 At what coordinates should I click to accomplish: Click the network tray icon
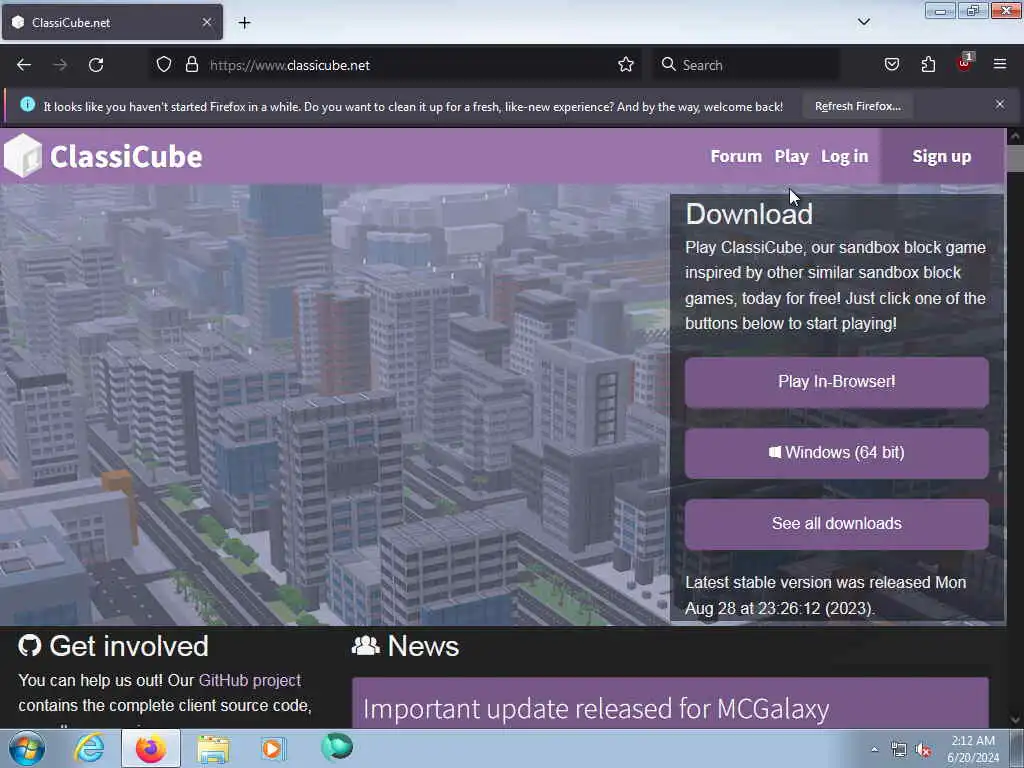pos(899,750)
